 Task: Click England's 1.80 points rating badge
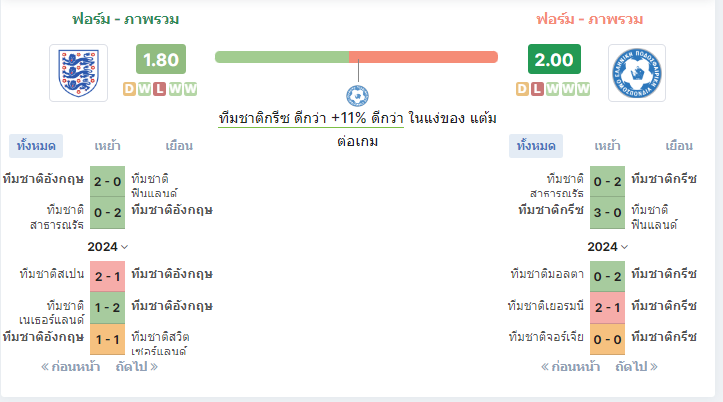[x=161, y=59]
